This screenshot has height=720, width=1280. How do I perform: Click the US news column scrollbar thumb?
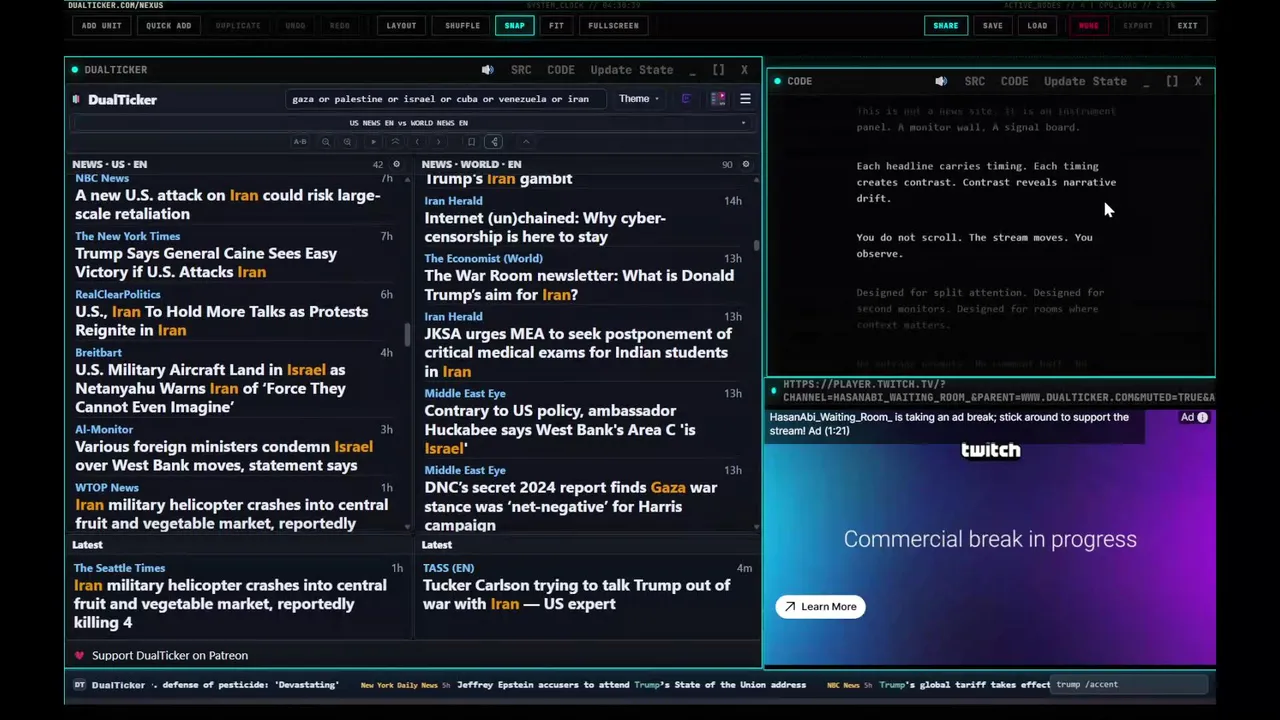tap(407, 335)
